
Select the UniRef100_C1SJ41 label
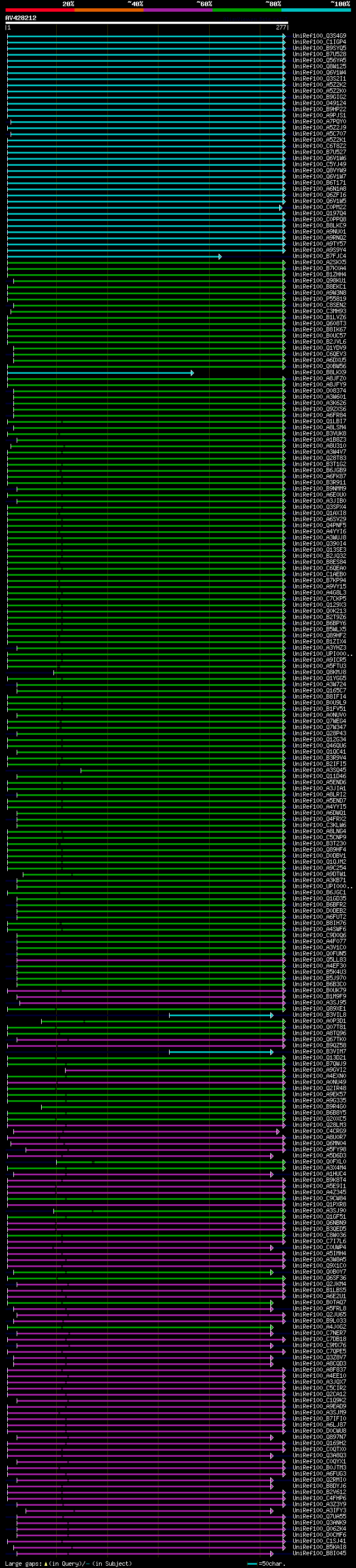click(319, 1541)
